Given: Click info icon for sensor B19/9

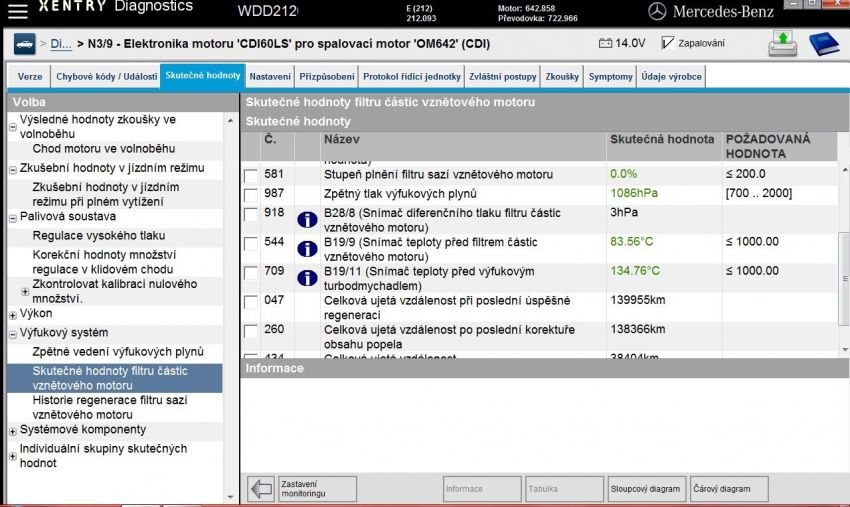Looking at the screenshot, I should pos(307,249).
